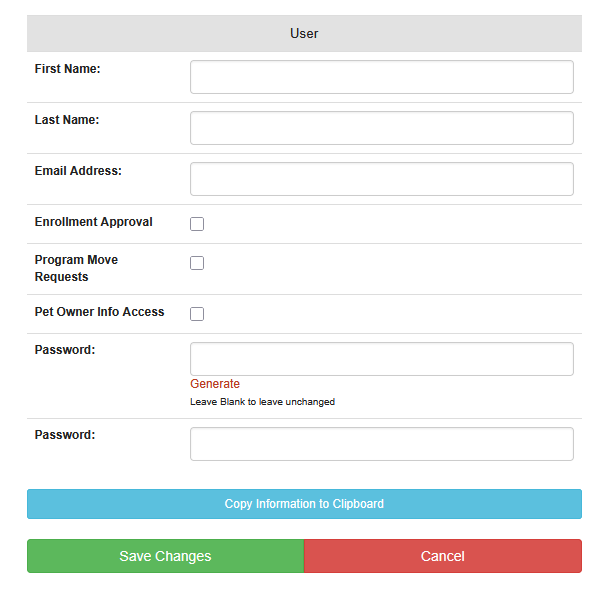This screenshot has width=610, height=603.
Task: Click the Email Address label
Action: (78, 171)
